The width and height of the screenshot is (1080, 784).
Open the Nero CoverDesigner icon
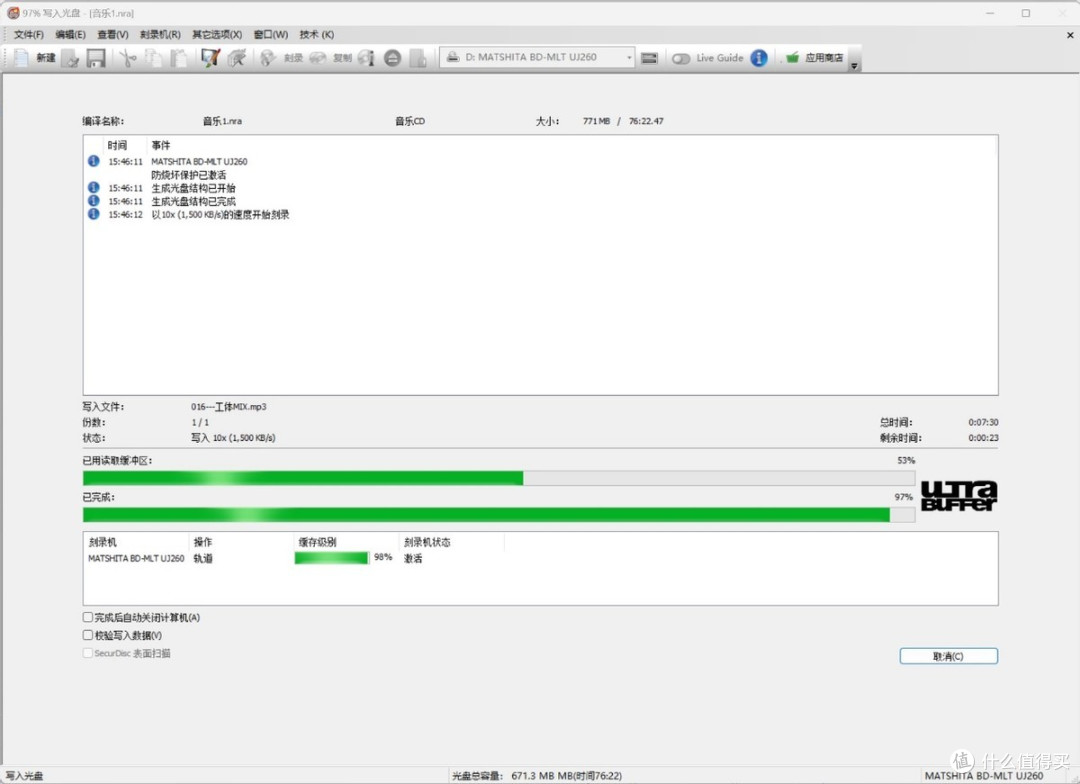(x=210, y=58)
